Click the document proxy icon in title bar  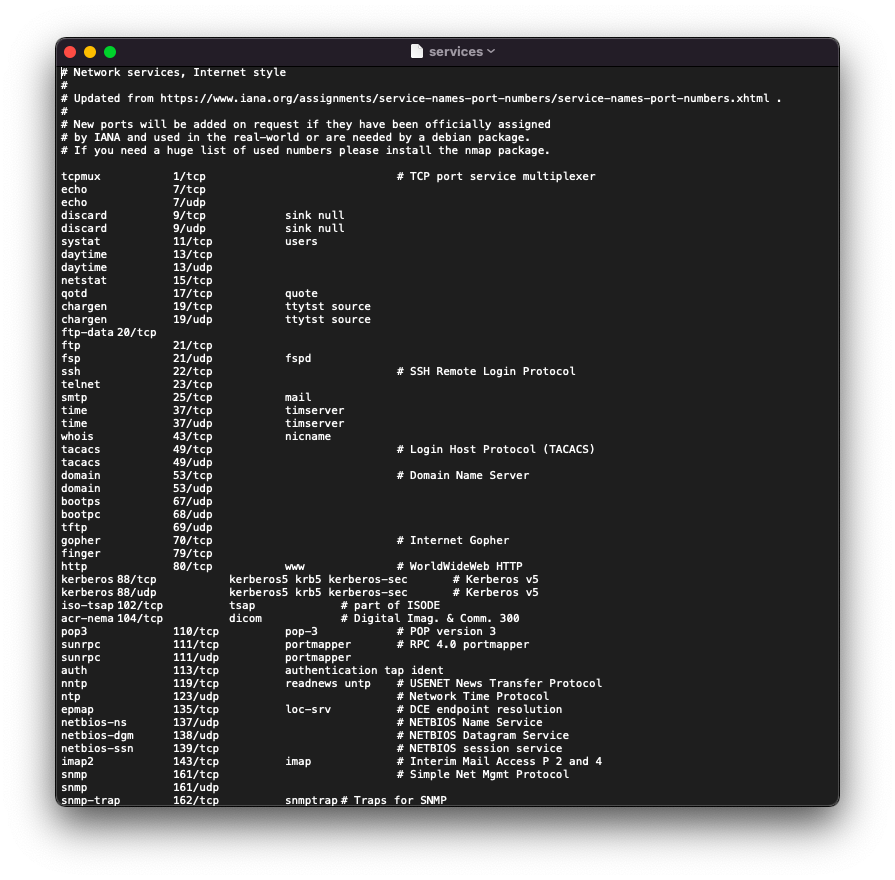417,52
